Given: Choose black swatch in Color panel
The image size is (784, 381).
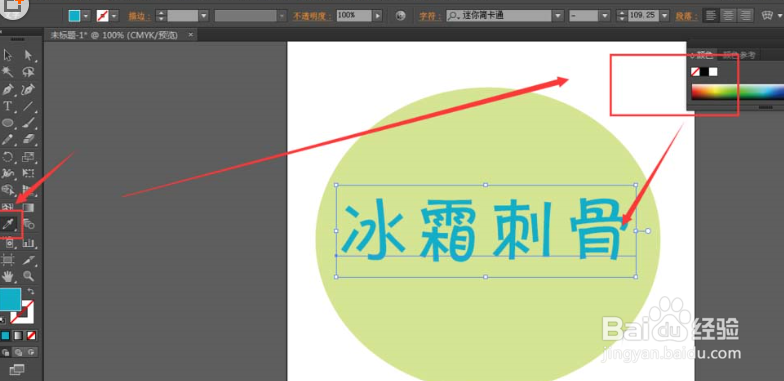Looking at the screenshot, I should point(704,72).
